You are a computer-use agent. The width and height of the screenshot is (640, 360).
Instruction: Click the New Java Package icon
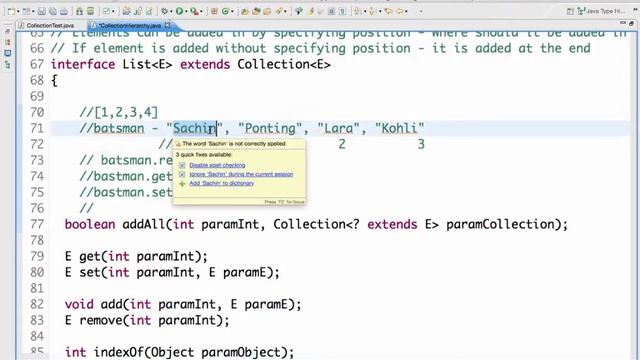[x=214, y=11]
